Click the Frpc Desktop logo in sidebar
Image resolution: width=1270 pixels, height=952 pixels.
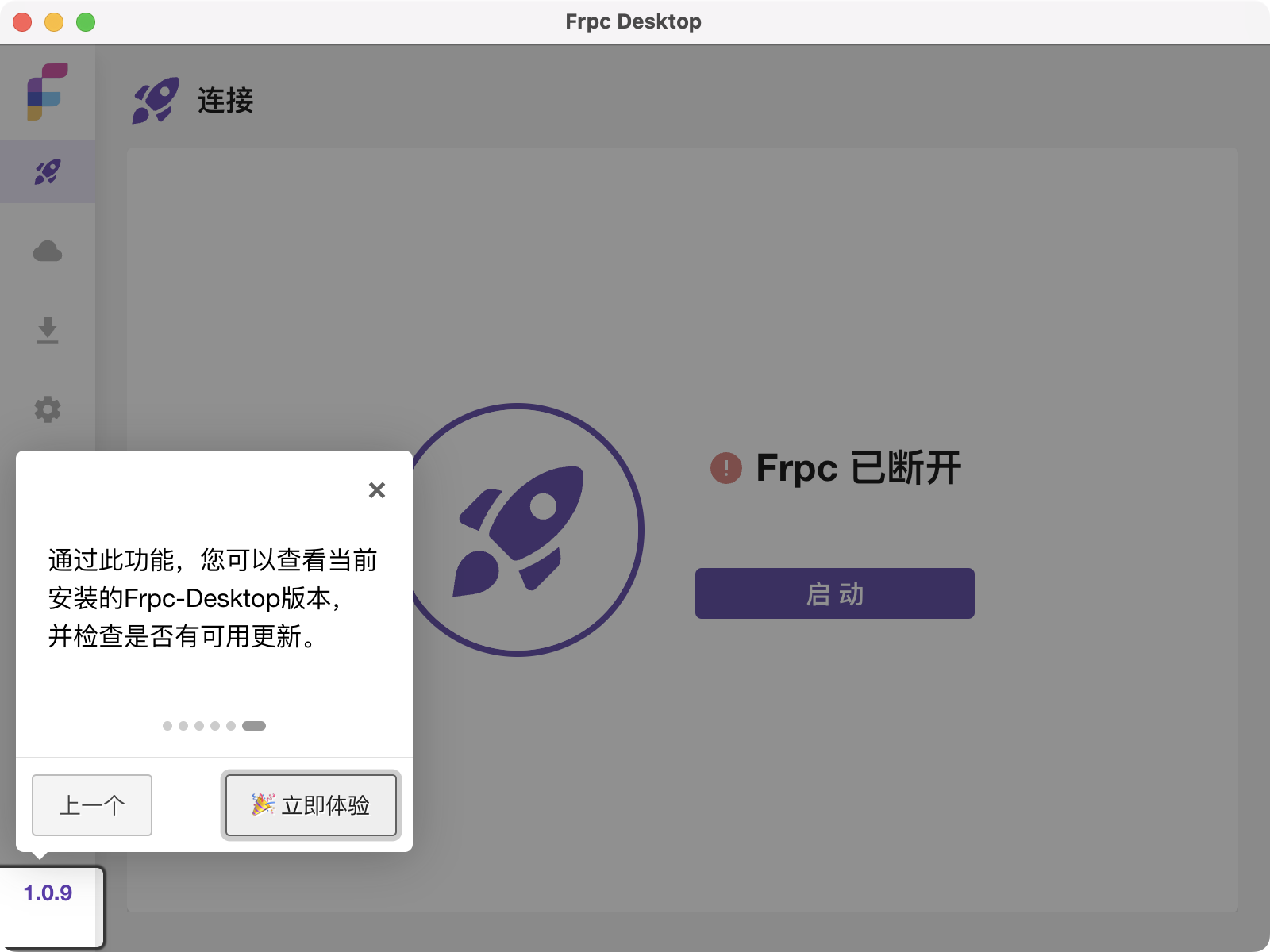(48, 92)
